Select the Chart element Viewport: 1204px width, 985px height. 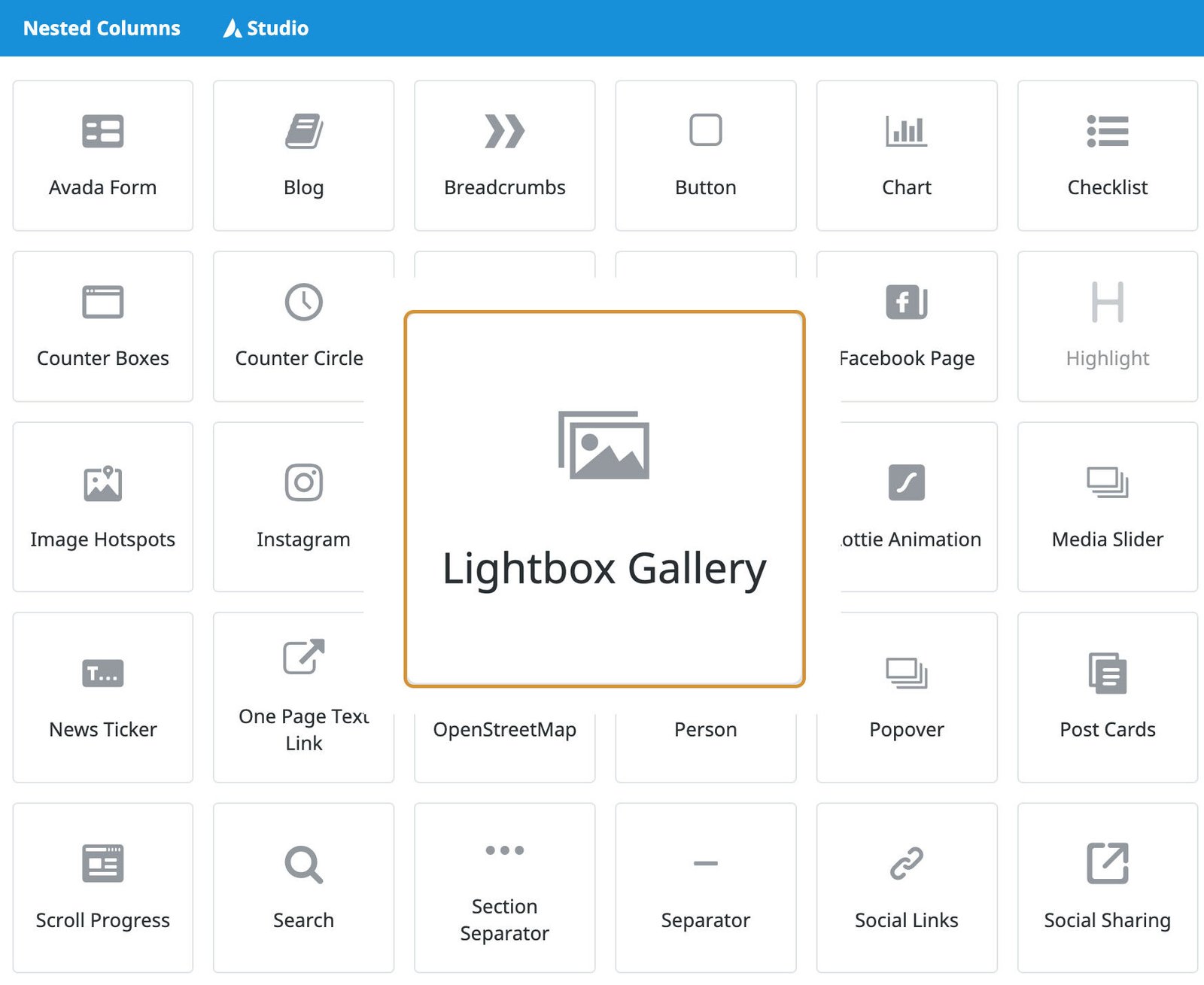click(x=906, y=154)
